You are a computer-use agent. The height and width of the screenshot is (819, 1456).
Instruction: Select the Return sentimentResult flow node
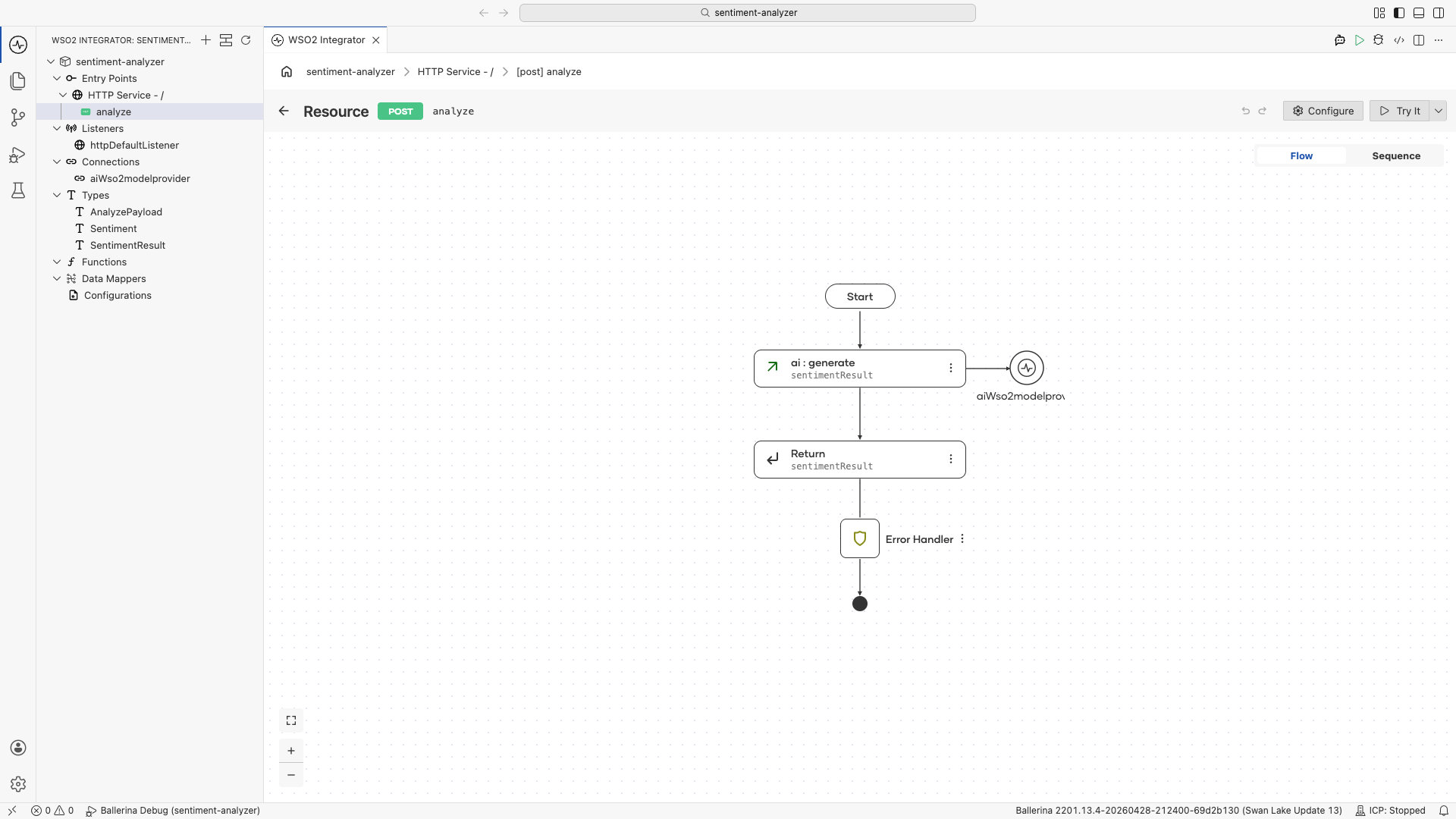click(x=860, y=460)
